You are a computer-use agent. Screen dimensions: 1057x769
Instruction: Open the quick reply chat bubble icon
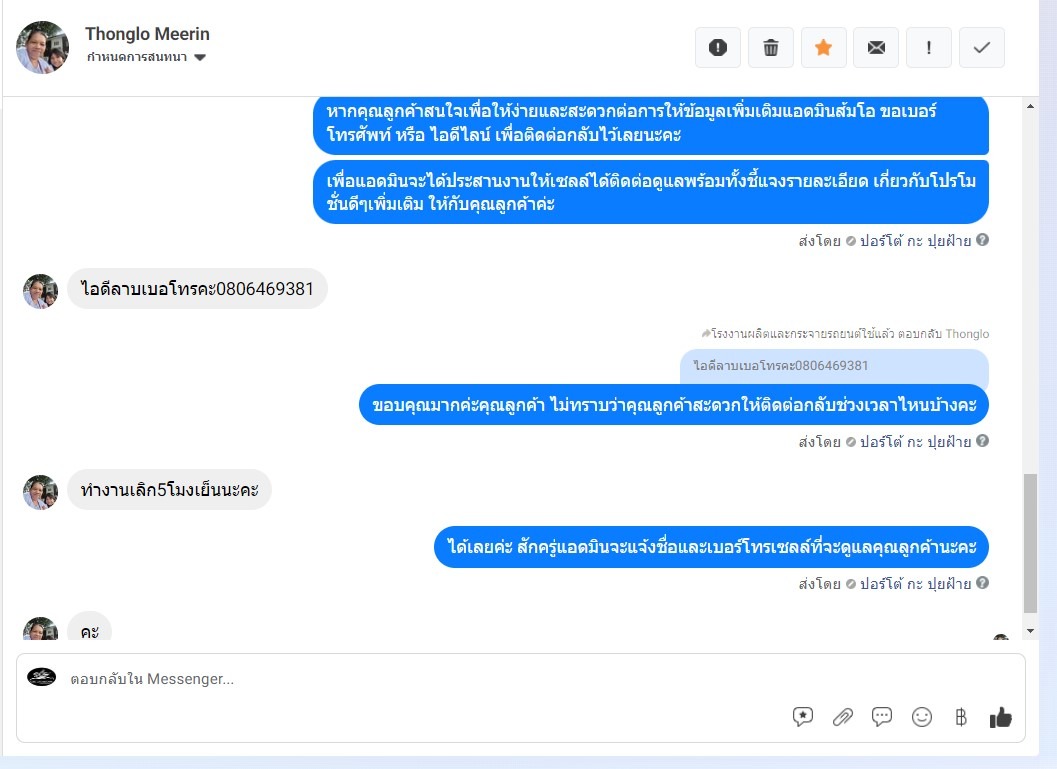(x=882, y=716)
